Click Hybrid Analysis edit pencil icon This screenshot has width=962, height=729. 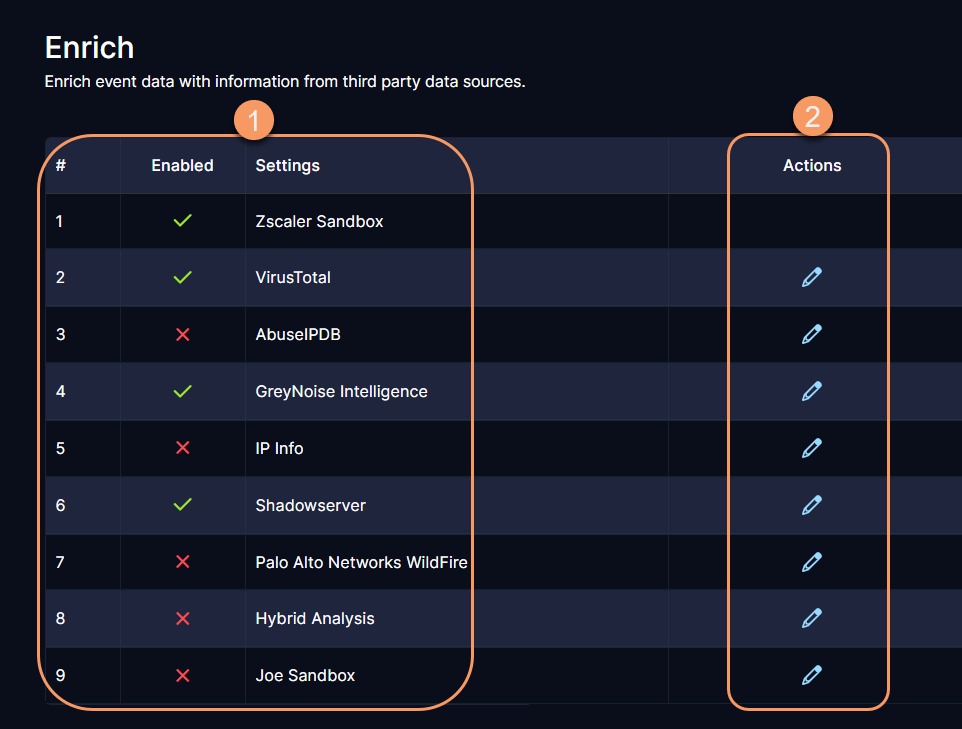point(812,618)
